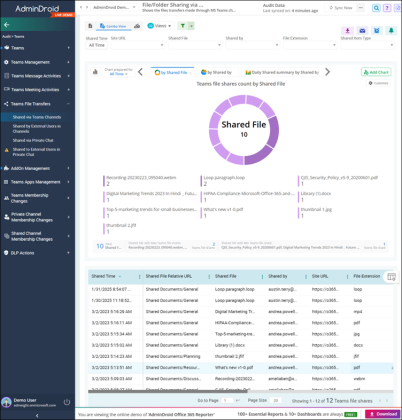Expand Teams Apps Management in sidebar

click(x=37, y=182)
